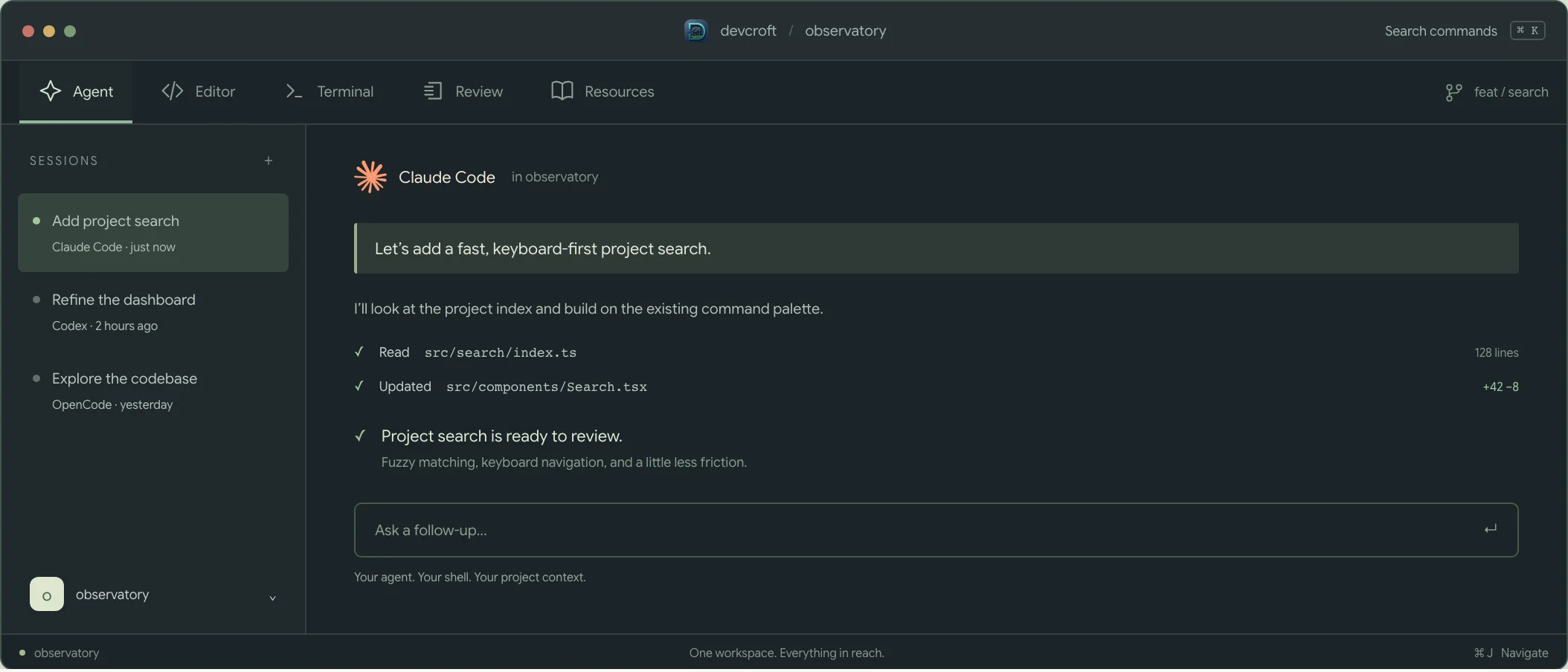1568x672 pixels.
Task: Click the Agent sparkle icon
Action: (x=51, y=91)
